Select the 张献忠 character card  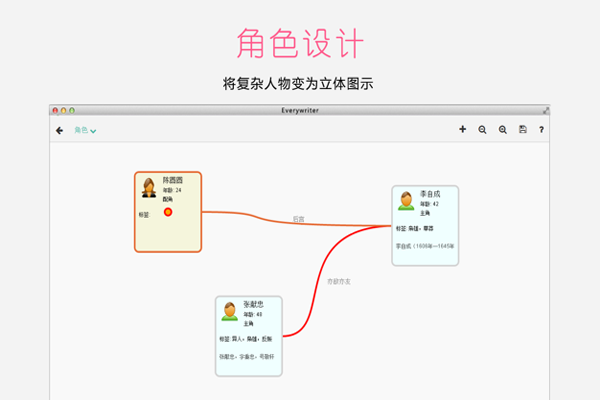pos(249,336)
